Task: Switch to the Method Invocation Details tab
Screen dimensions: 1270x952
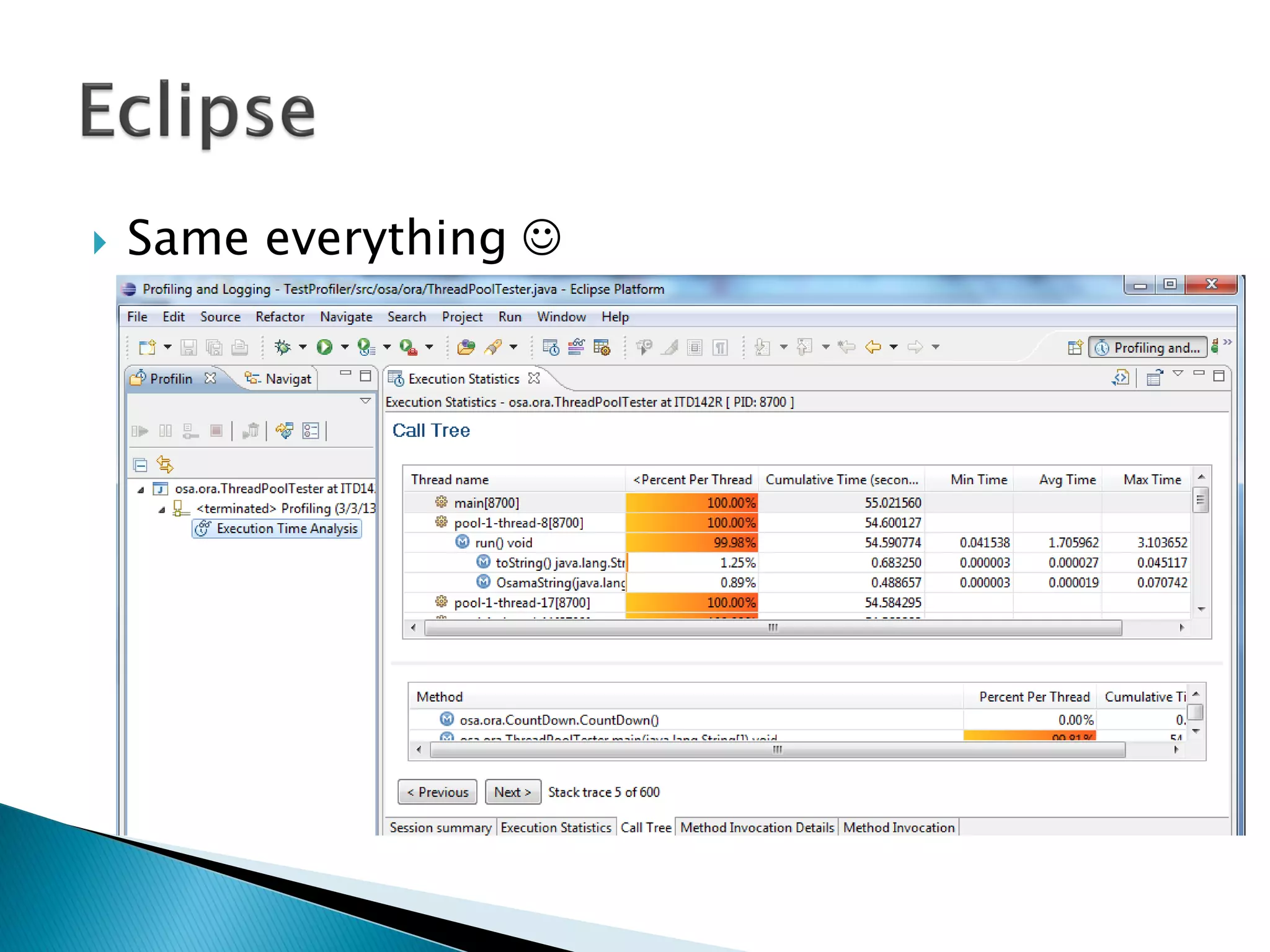Action: tap(757, 827)
